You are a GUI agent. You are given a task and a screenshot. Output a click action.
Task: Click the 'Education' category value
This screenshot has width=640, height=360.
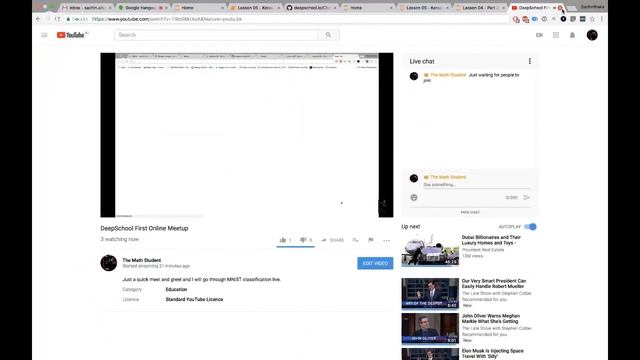176,289
